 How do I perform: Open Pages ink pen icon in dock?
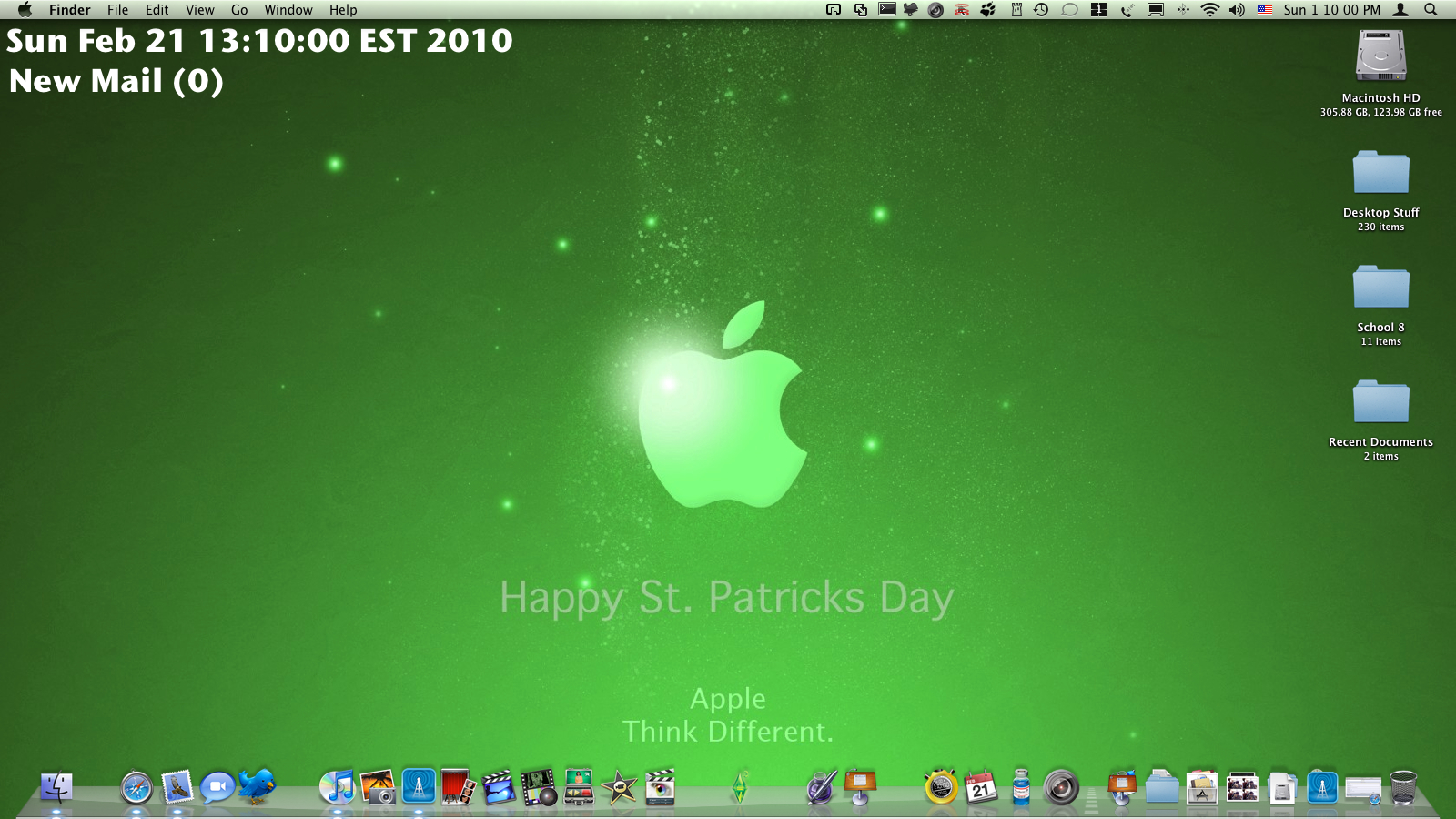821,787
